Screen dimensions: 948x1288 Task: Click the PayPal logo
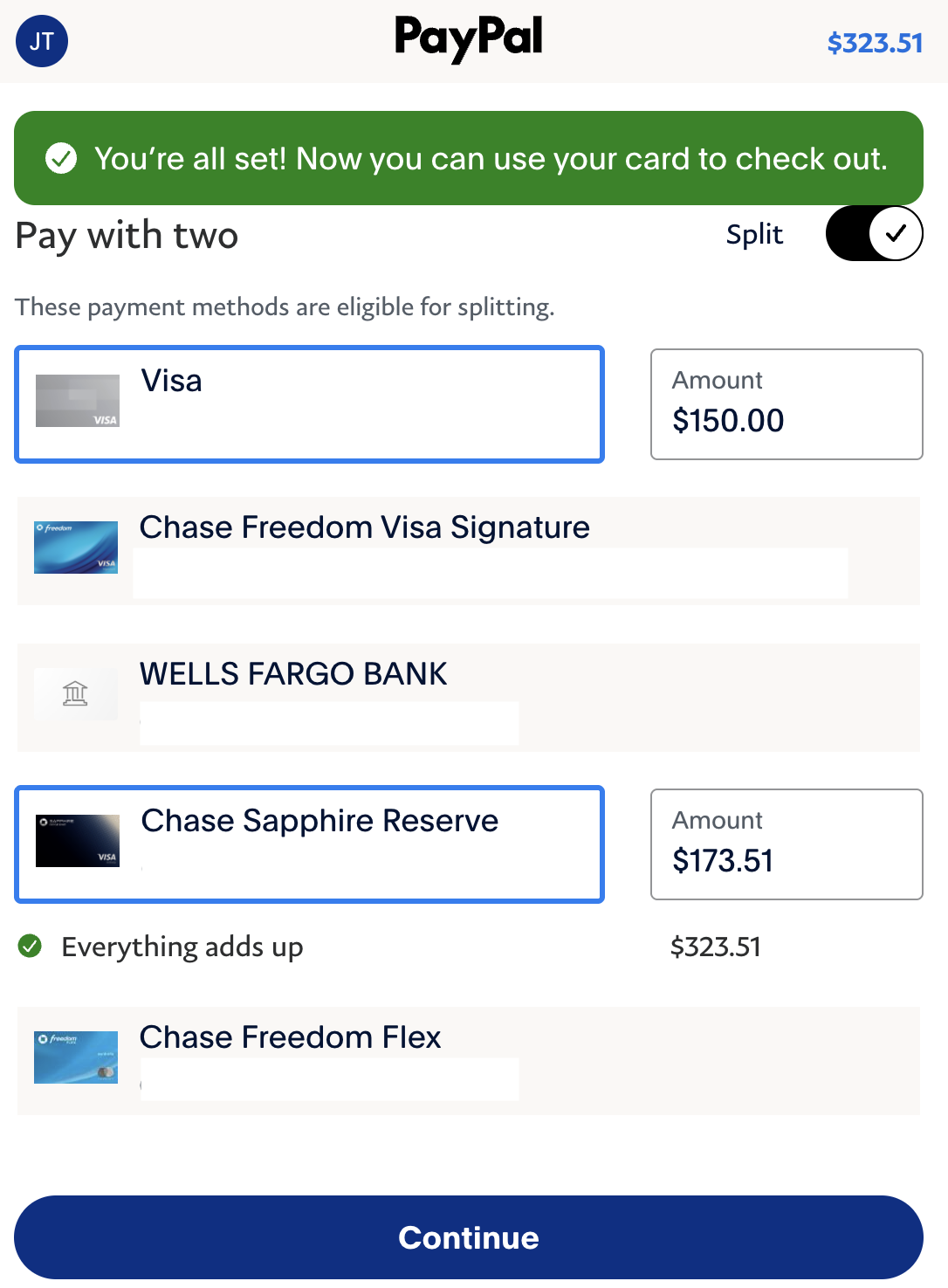click(469, 39)
